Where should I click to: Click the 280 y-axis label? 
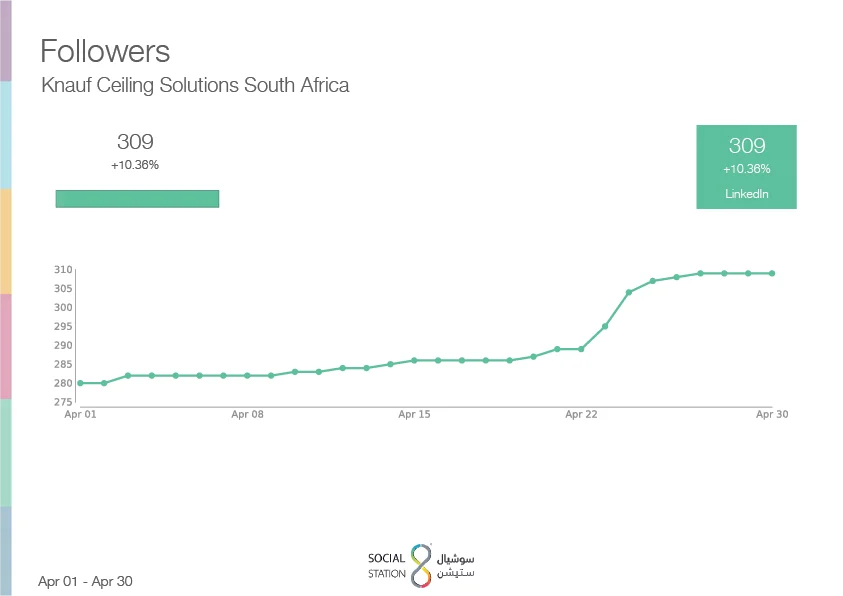pos(63,383)
